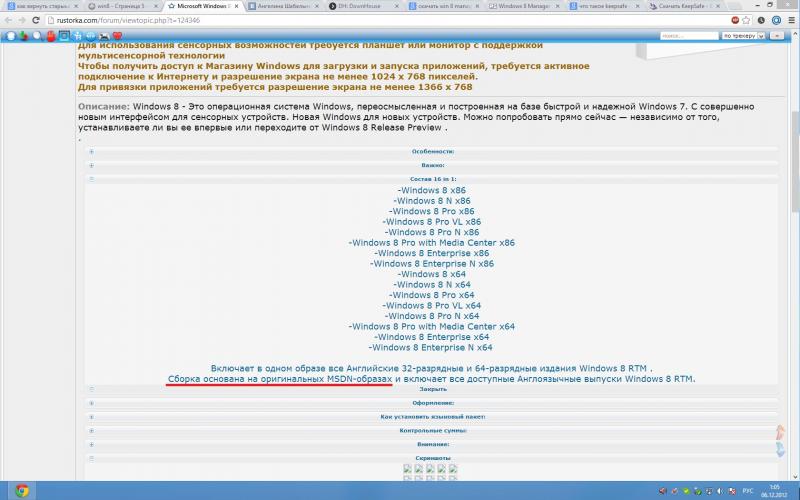Click the red heart icon in site toolbar
This screenshot has height=500, width=800.
117,36
